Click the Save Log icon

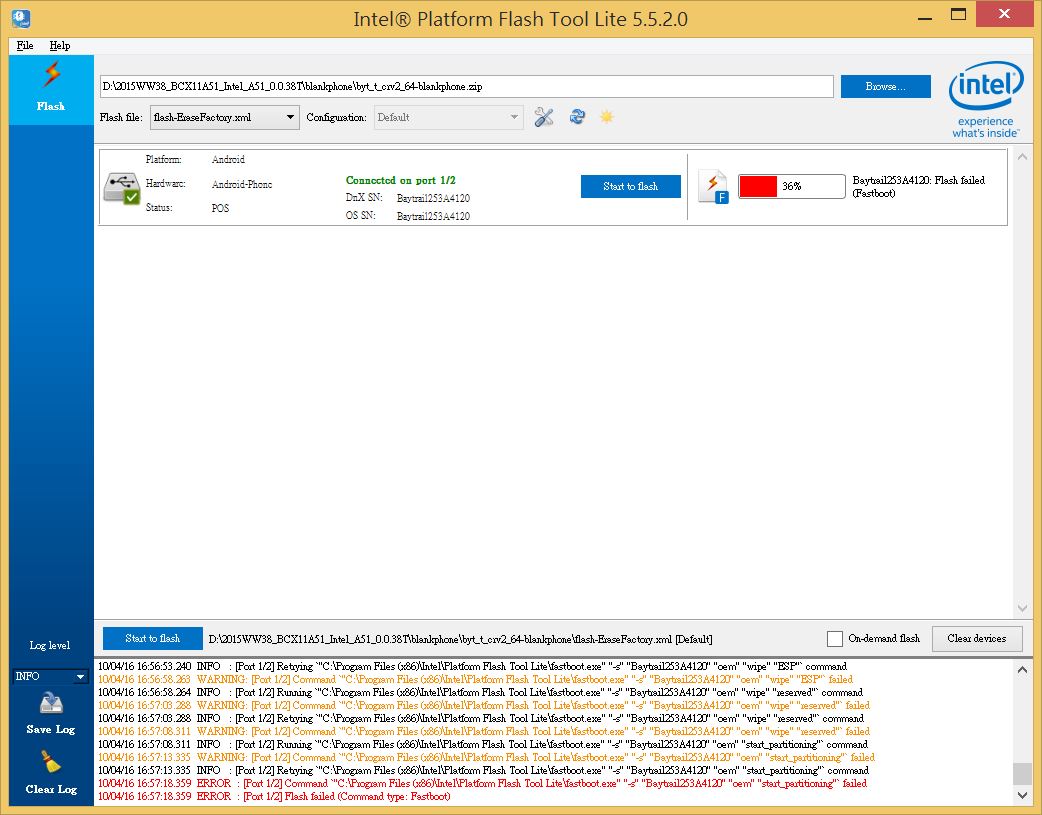click(51, 704)
